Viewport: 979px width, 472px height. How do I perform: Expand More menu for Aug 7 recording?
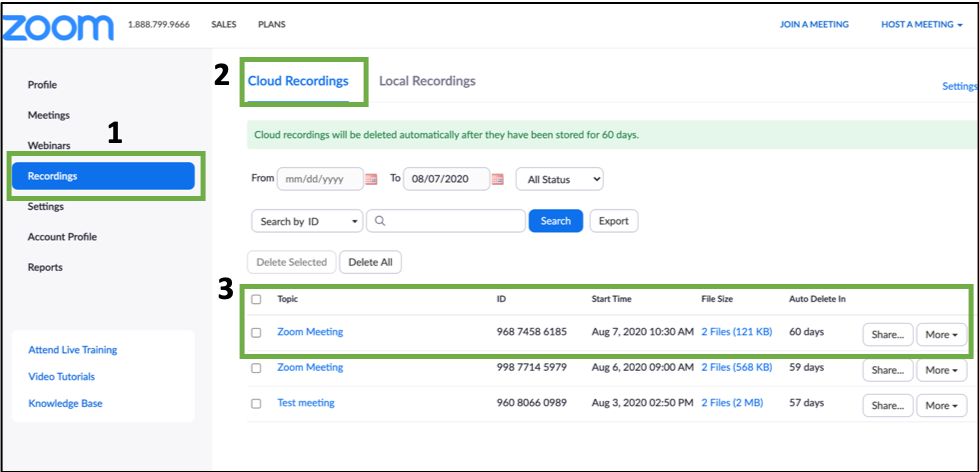click(x=942, y=335)
